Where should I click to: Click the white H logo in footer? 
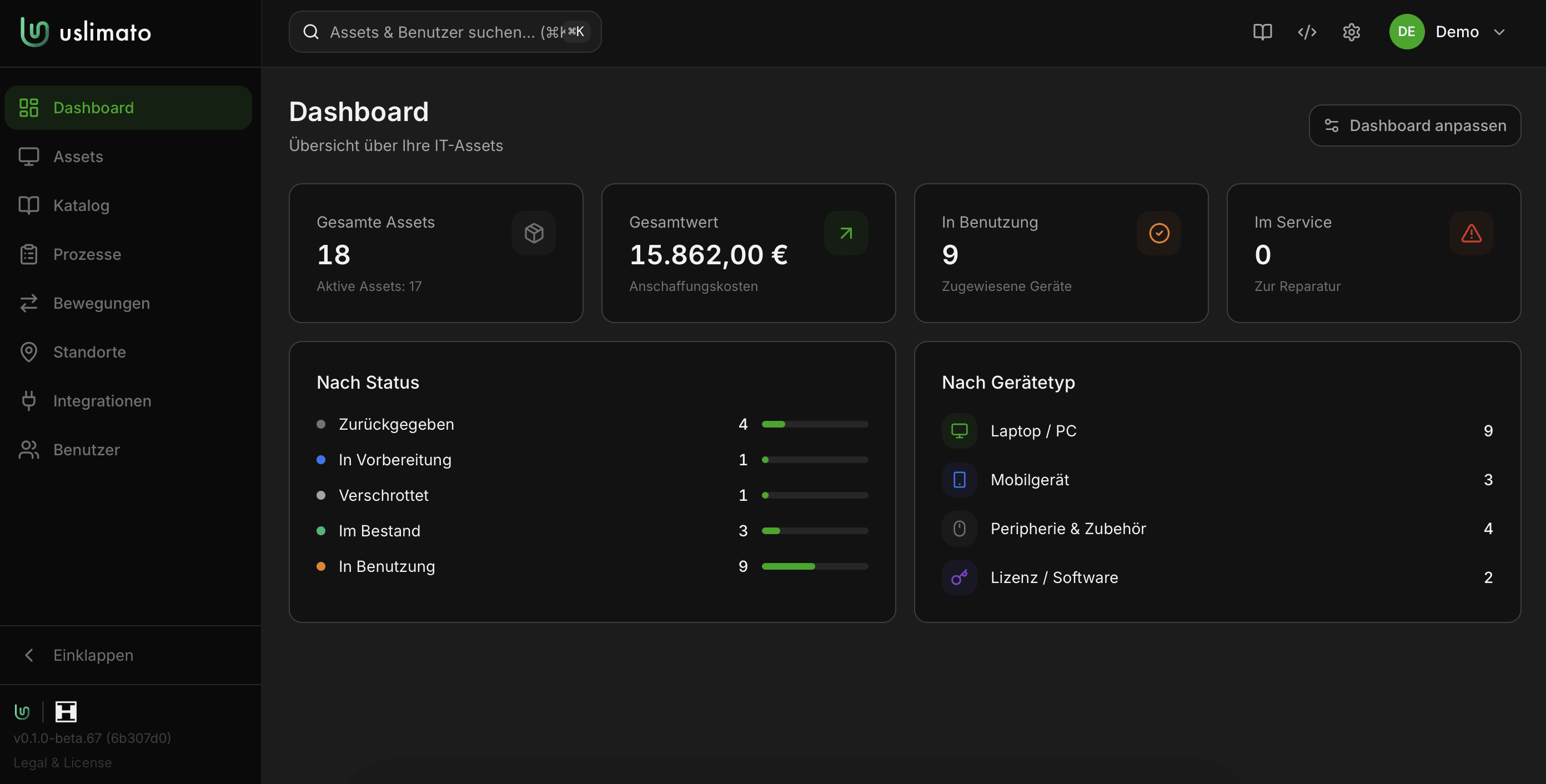click(66, 712)
